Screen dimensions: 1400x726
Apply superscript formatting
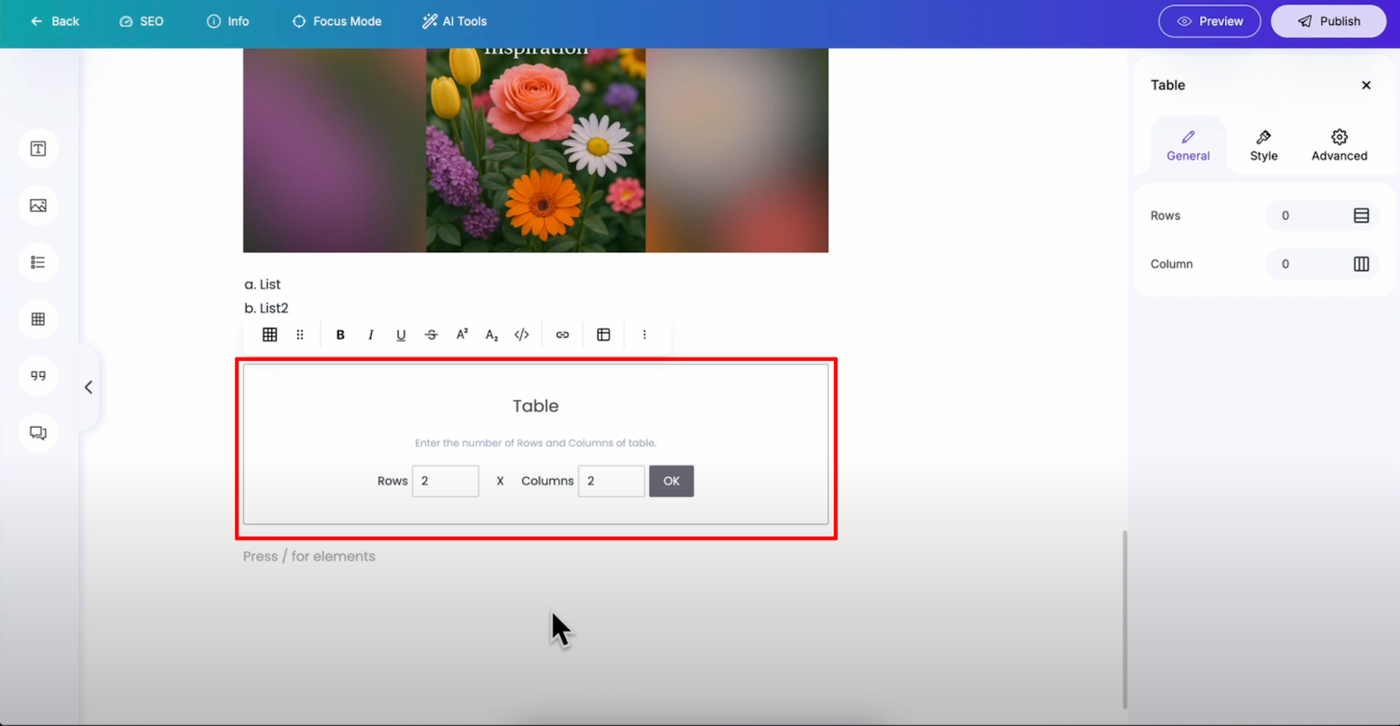point(462,335)
